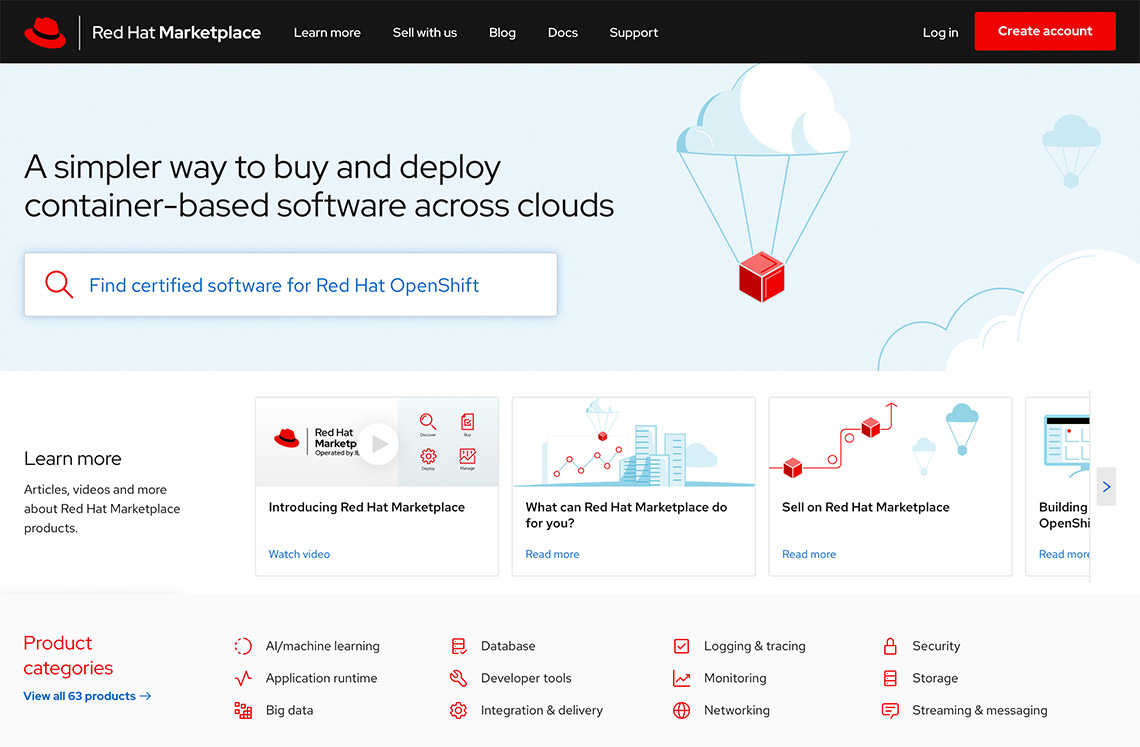Go to the Blog section
Viewport: 1140px width, 747px height.
click(502, 32)
